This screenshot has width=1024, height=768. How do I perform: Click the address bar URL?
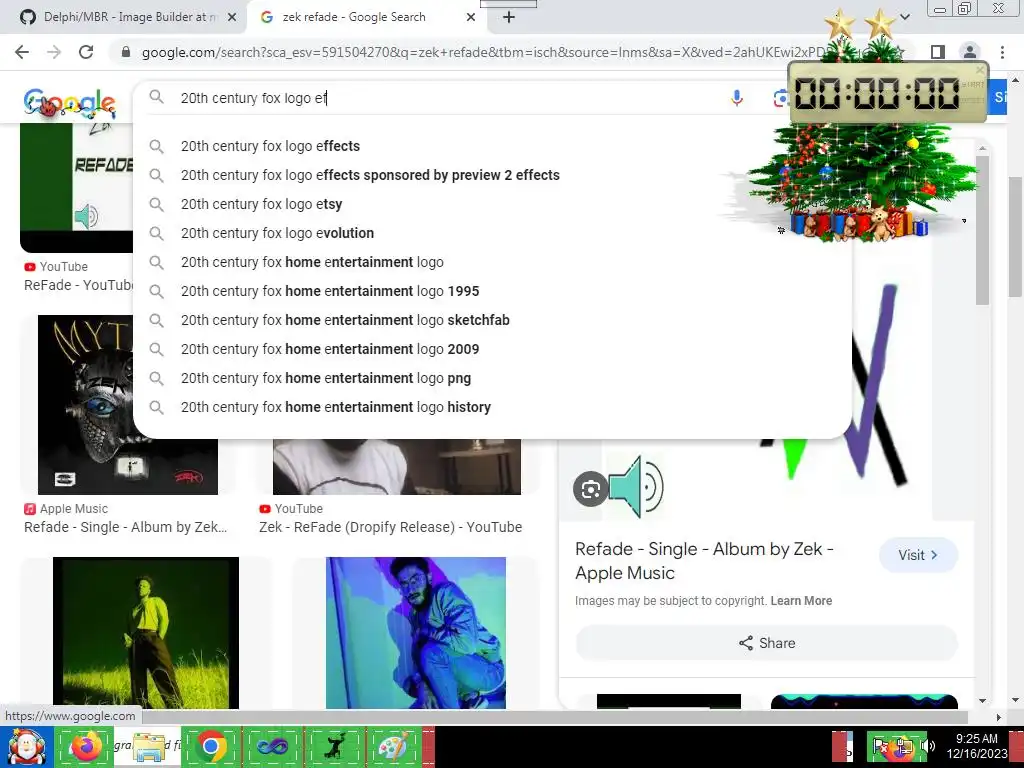(x=483, y=52)
